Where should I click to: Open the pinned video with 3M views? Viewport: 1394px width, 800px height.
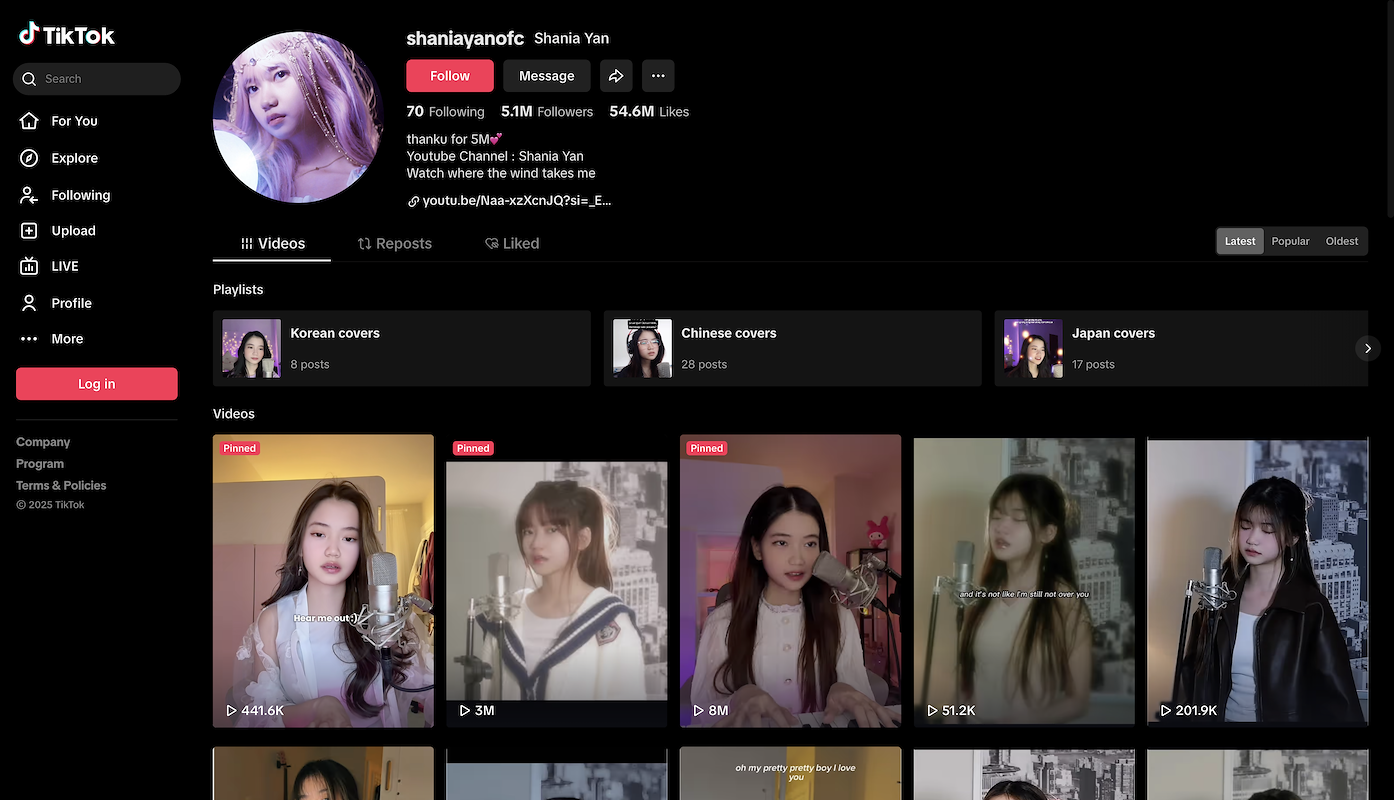coord(556,581)
